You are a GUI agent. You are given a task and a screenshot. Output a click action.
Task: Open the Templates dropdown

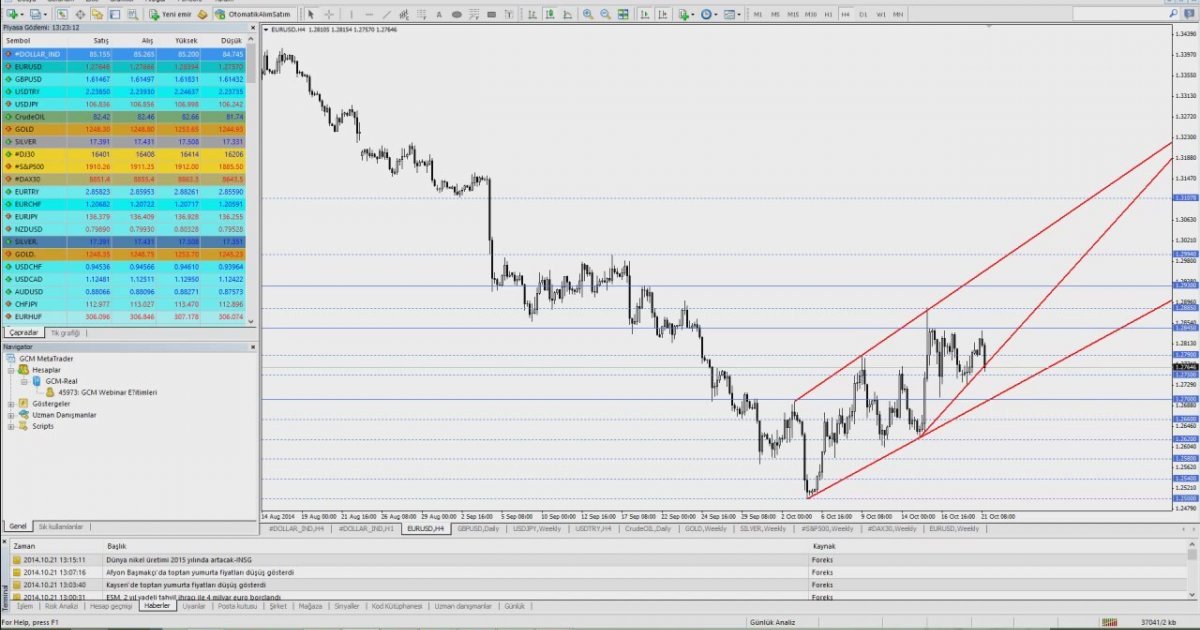click(732, 15)
